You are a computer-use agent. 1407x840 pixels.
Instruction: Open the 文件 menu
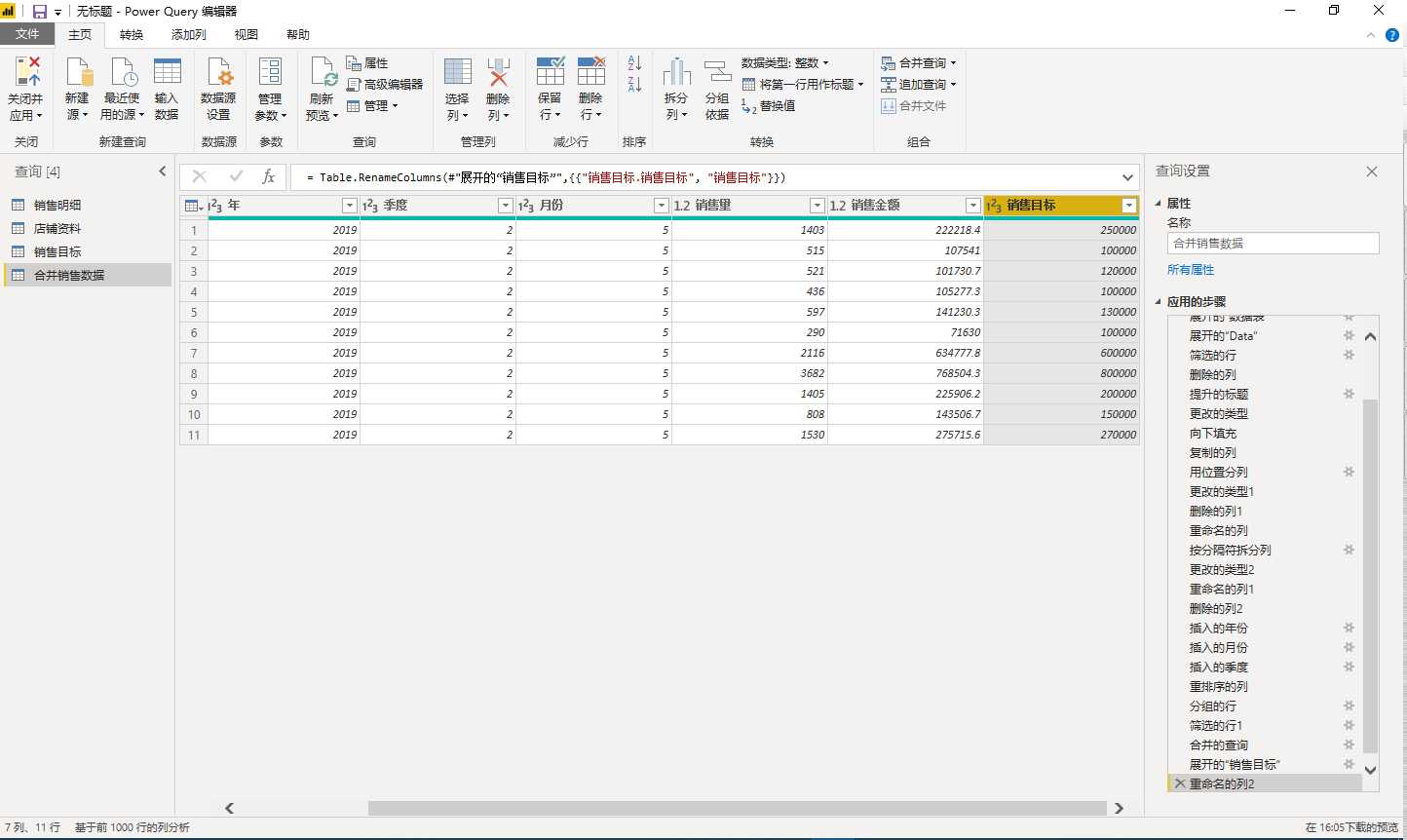[27, 34]
